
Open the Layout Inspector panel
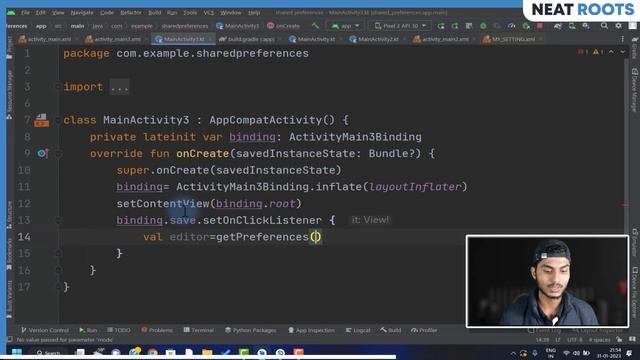597,330
